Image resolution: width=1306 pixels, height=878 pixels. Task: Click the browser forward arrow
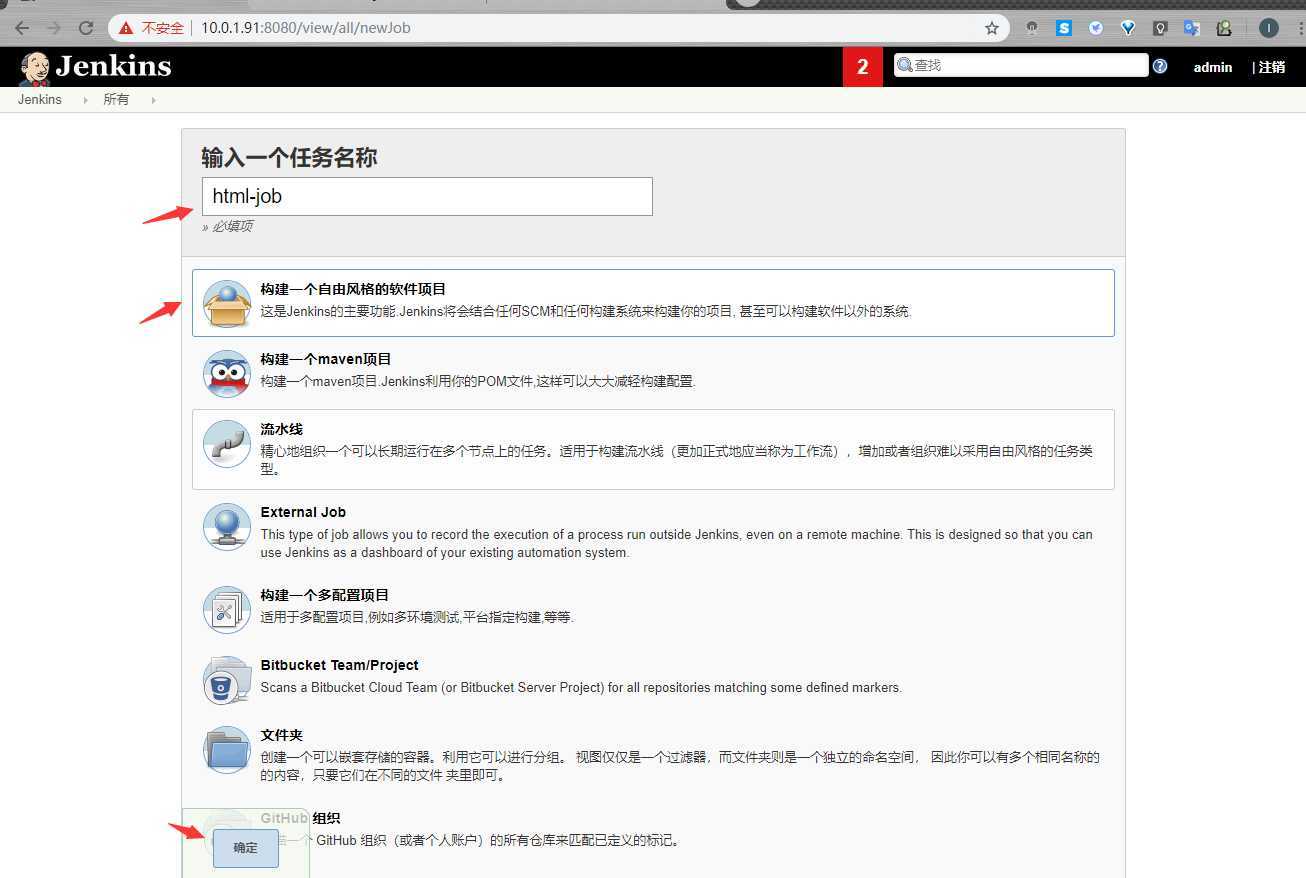54,28
